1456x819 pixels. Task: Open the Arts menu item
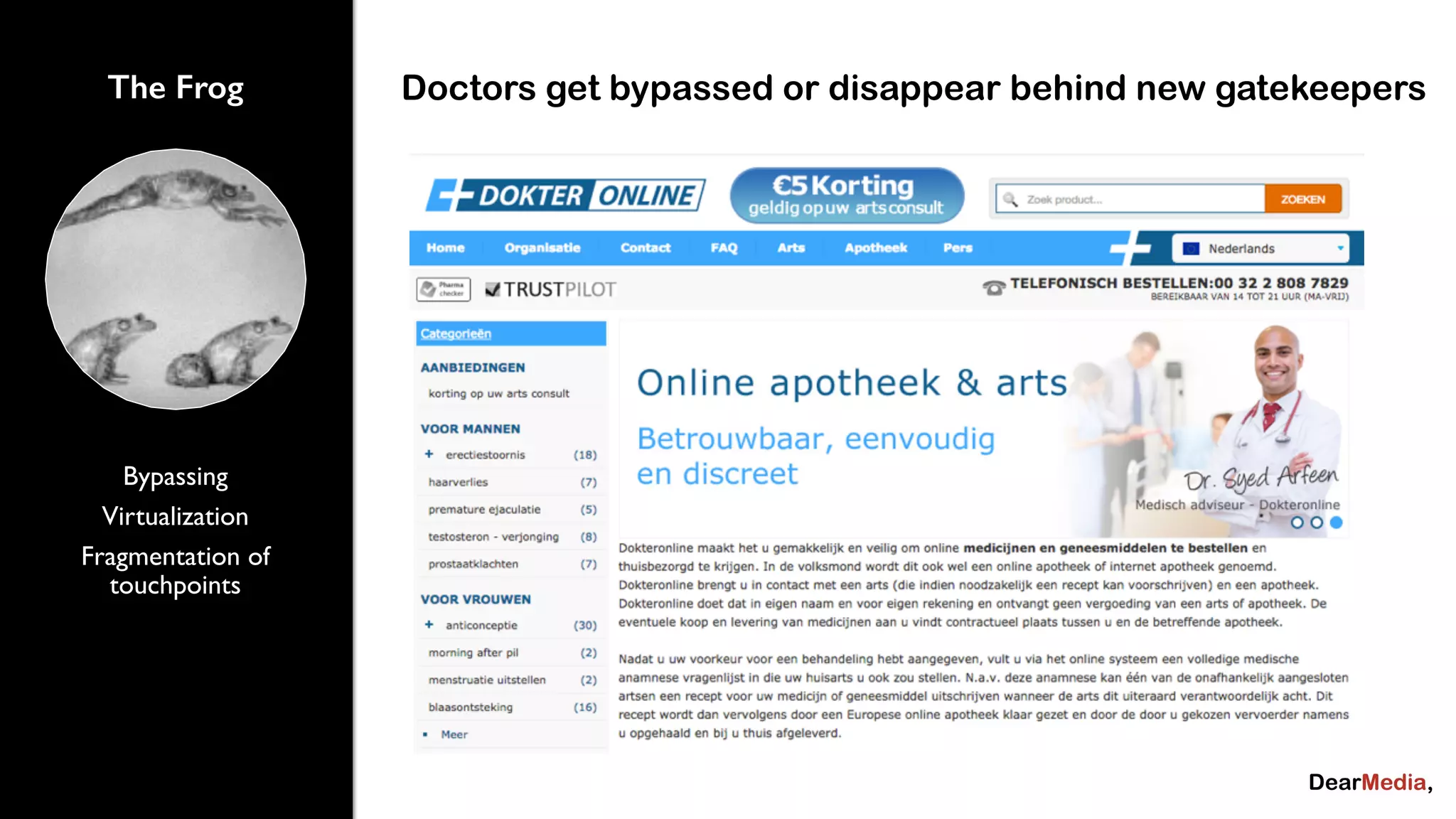point(791,248)
